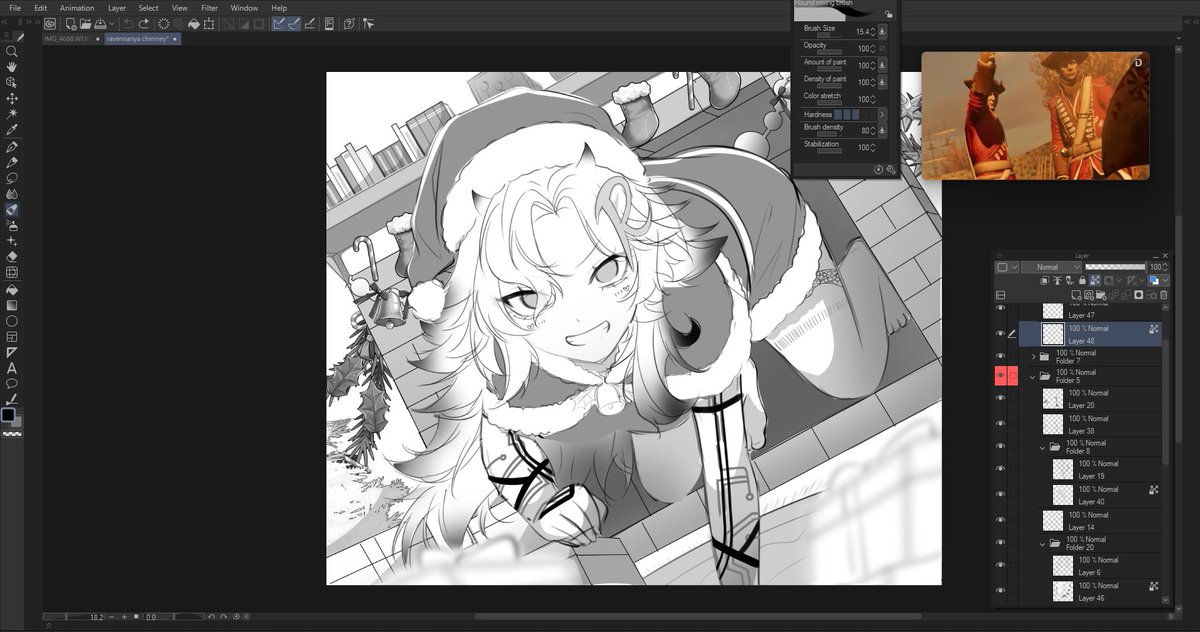The image size is (1200, 632).
Task: Open Sub Tool Detail wrench icon
Action: (890, 169)
